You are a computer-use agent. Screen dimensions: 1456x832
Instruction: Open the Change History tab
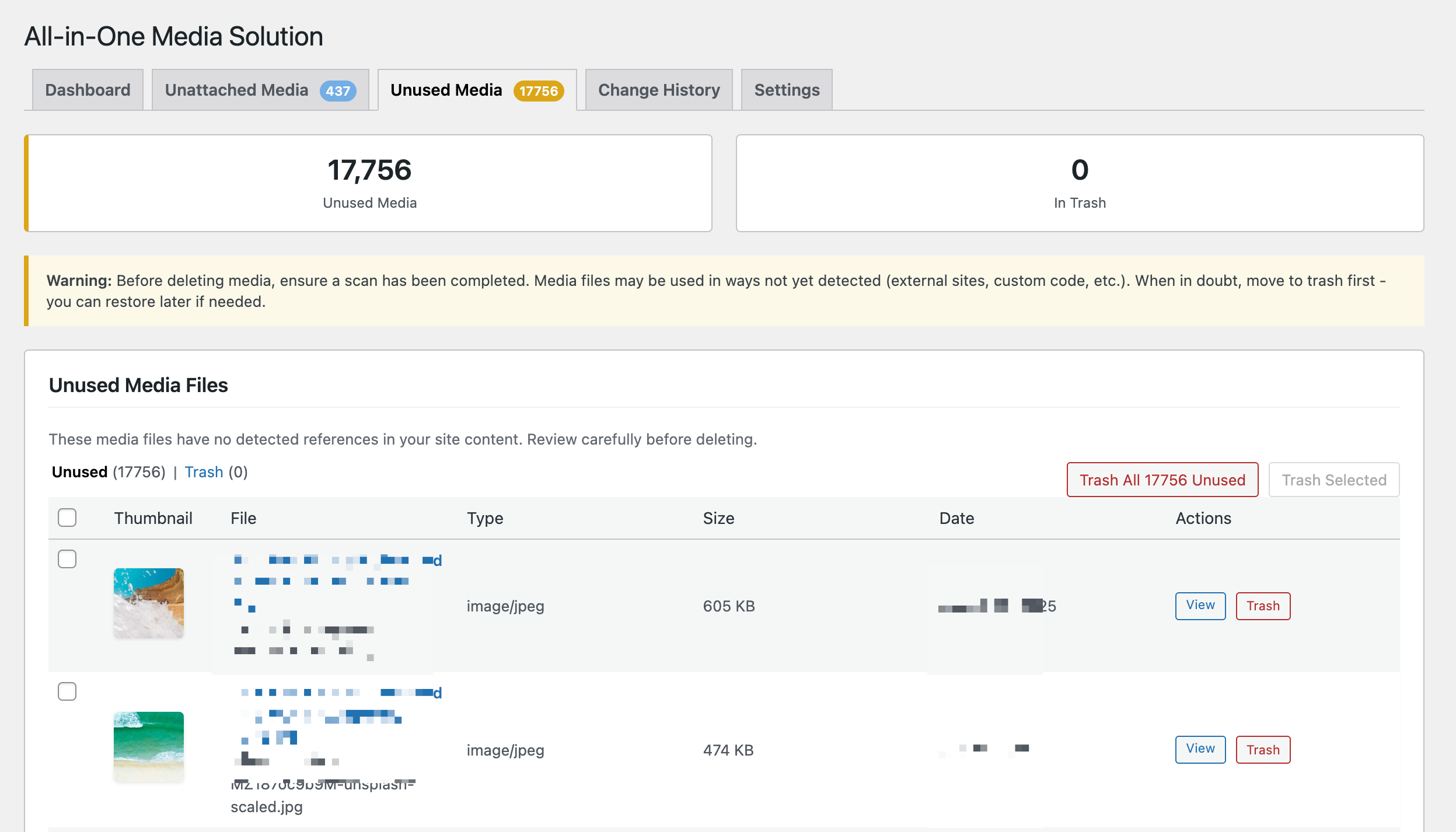tap(658, 89)
